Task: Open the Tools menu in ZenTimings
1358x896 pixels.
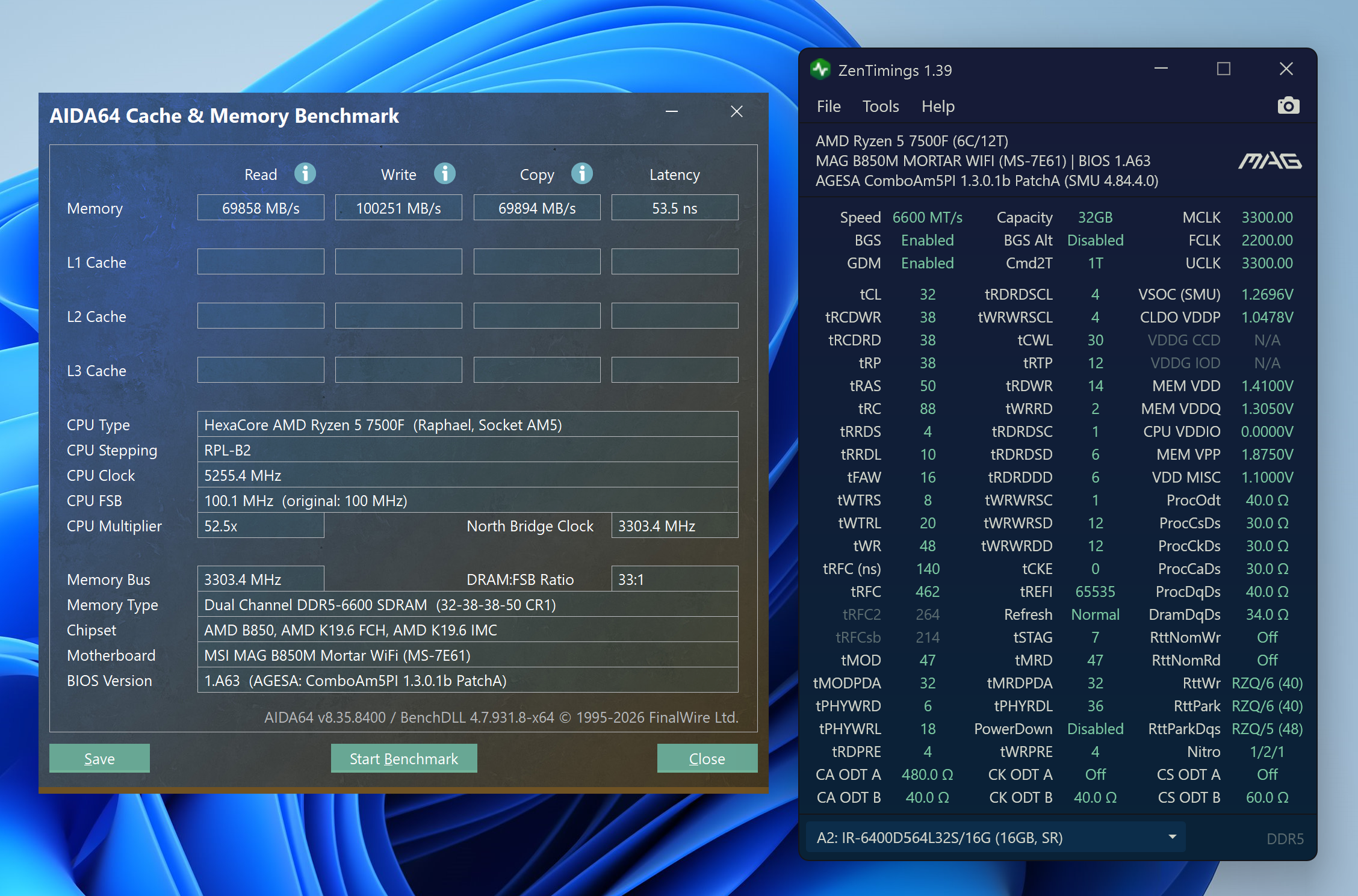Action: pos(881,107)
